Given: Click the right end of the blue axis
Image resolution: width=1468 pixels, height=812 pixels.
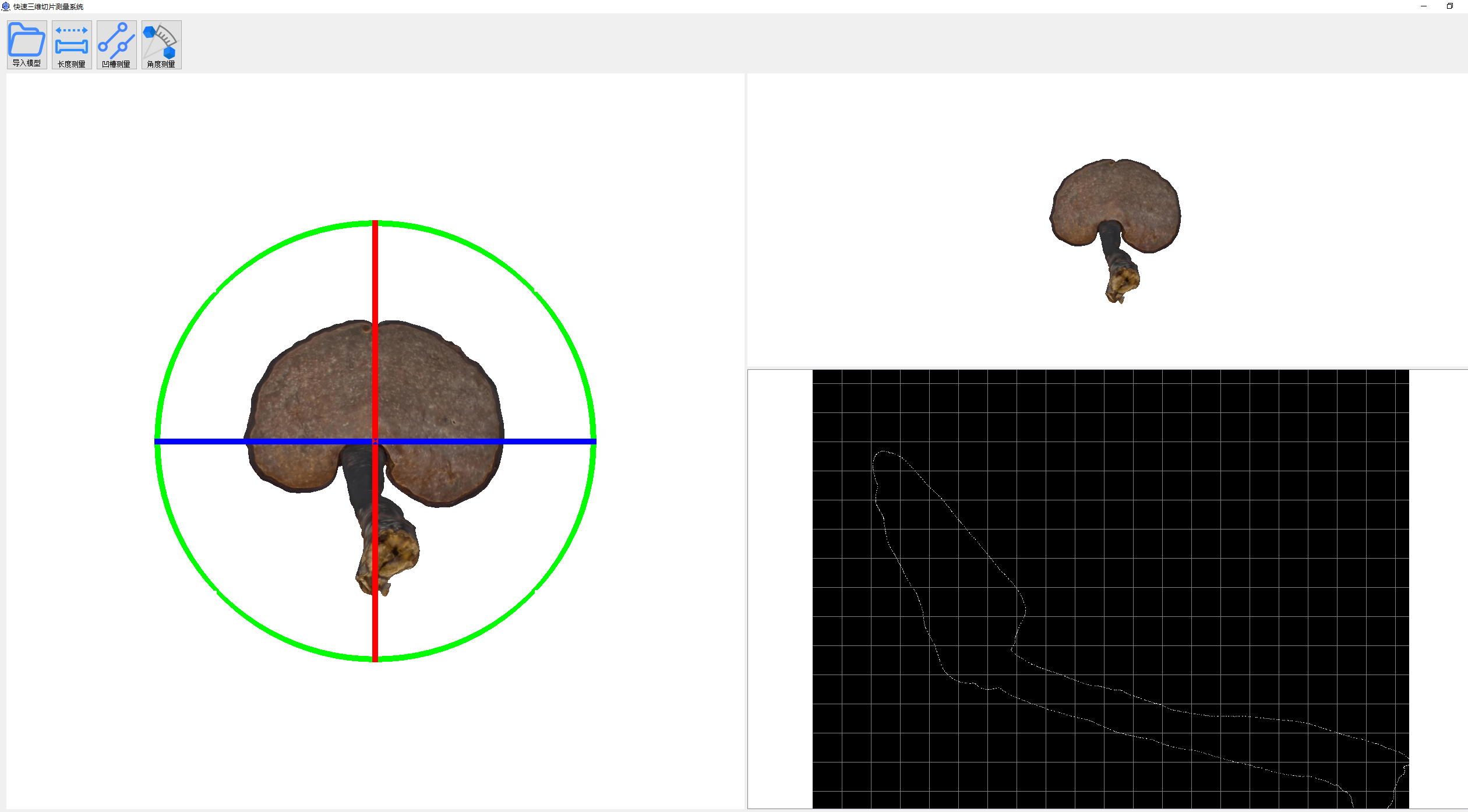Looking at the screenshot, I should click(x=592, y=442).
